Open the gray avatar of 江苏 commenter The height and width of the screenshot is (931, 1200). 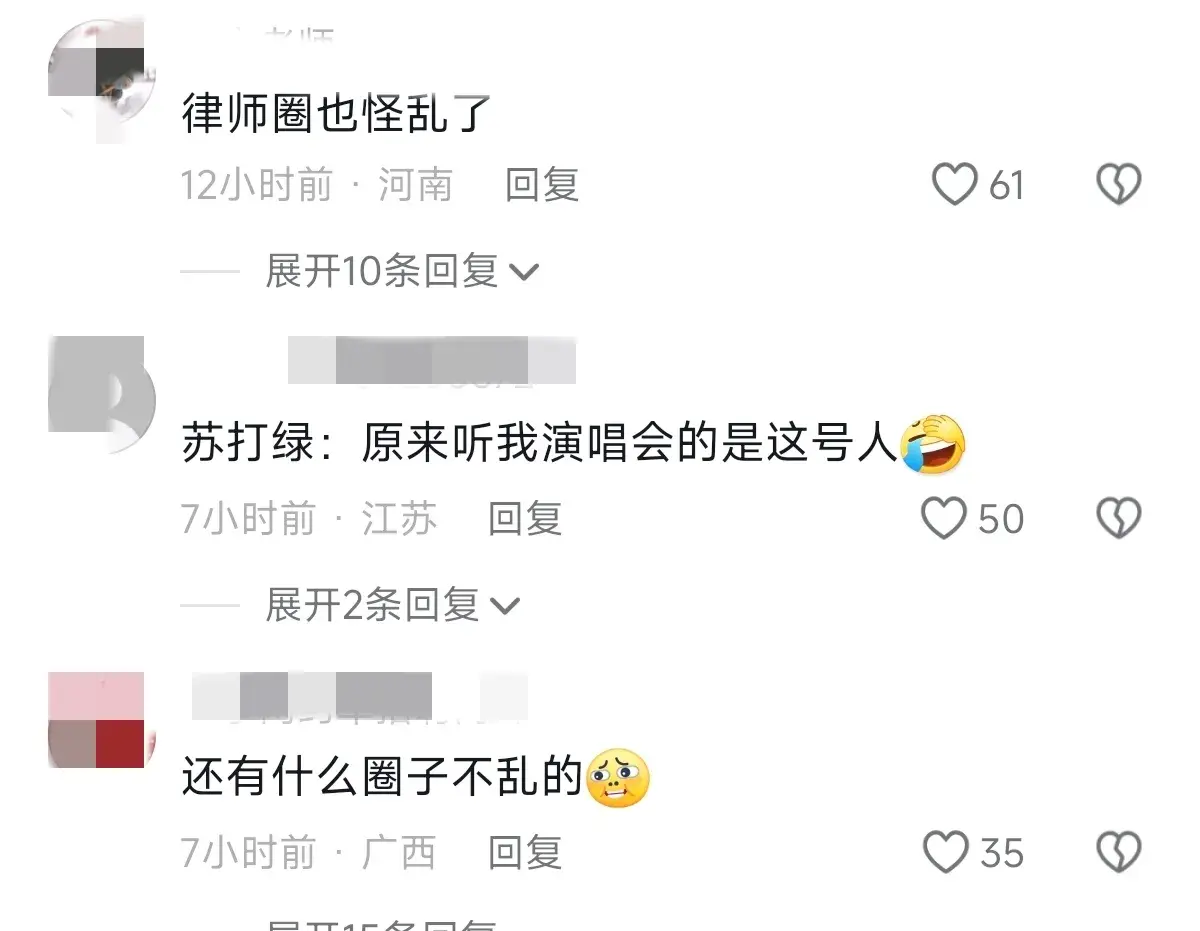tap(101, 395)
